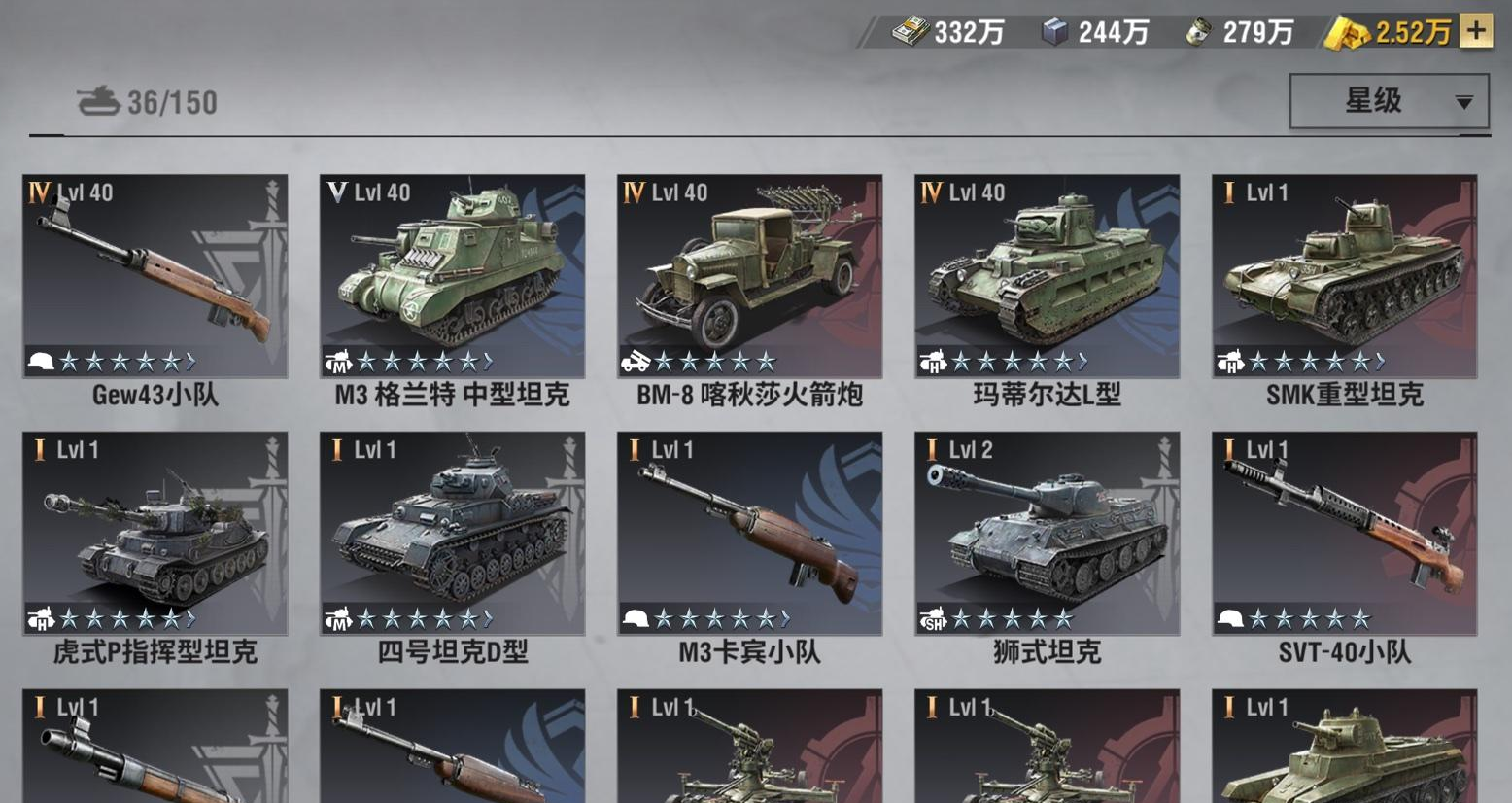Click the steel cube resource icon

[x=1053, y=33]
